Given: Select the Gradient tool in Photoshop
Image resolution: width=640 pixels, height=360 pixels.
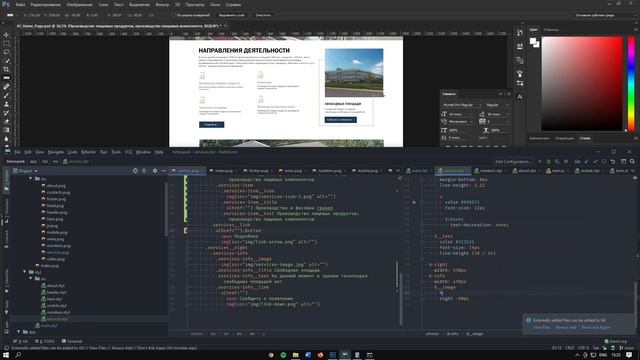Looking at the screenshot, I should click(6, 130).
